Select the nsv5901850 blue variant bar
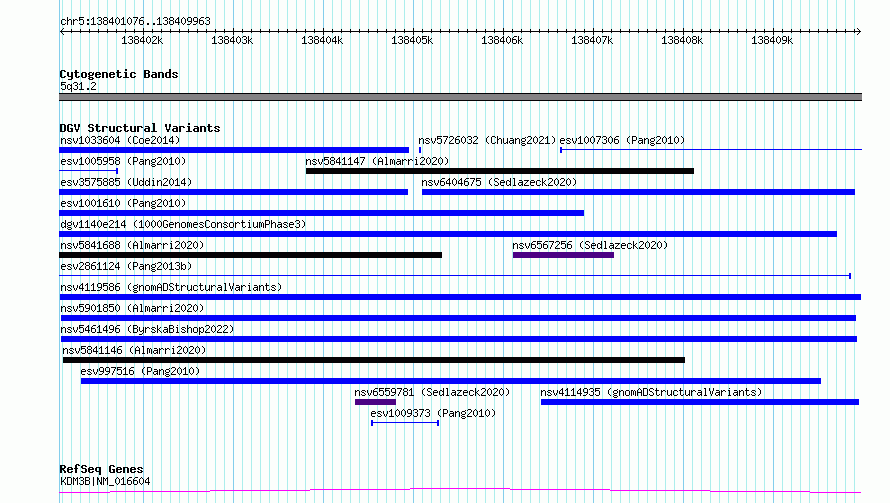890x503 pixels. pos(457,318)
